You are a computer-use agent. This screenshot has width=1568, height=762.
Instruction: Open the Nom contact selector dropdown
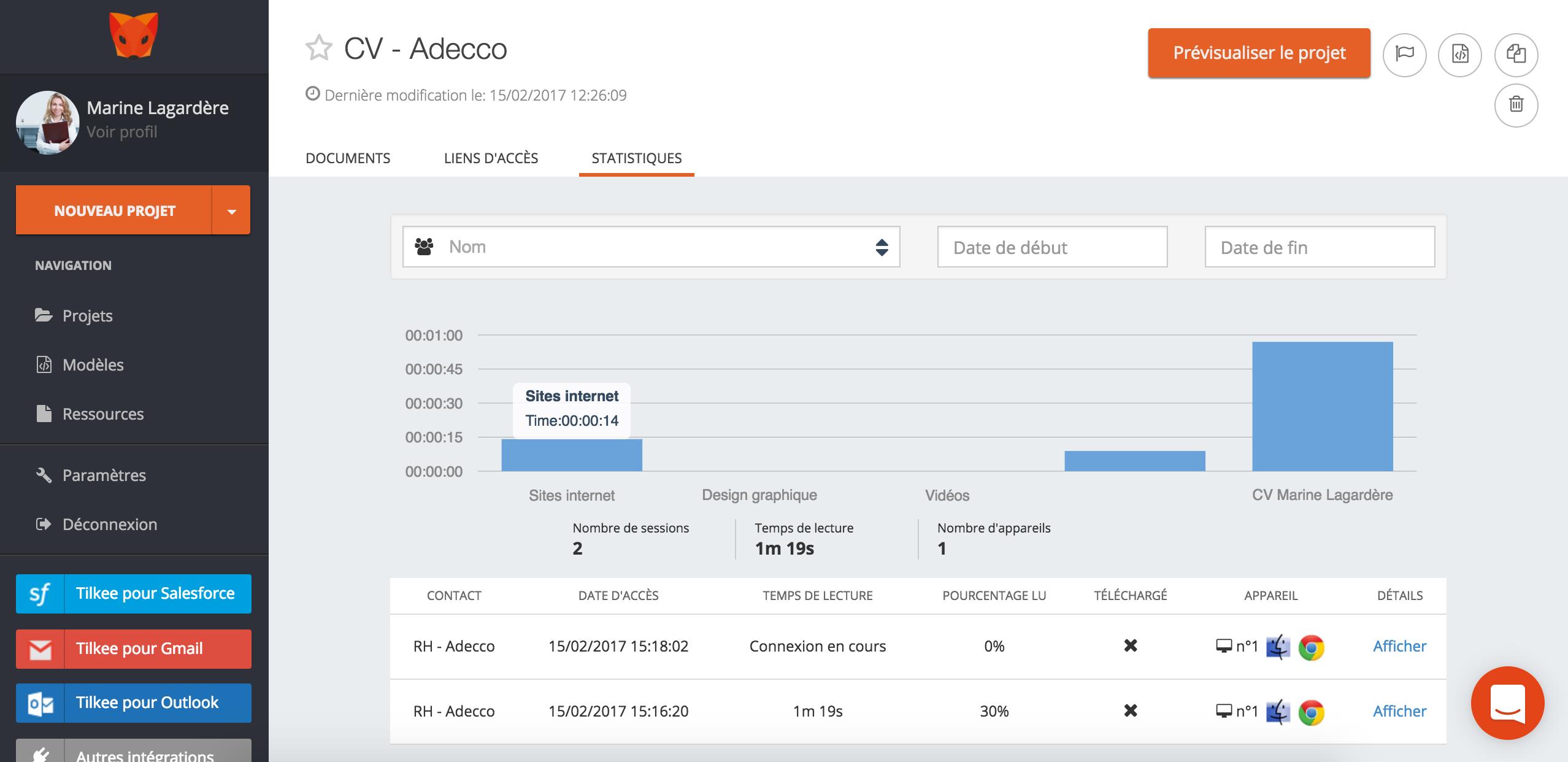click(x=651, y=247)
